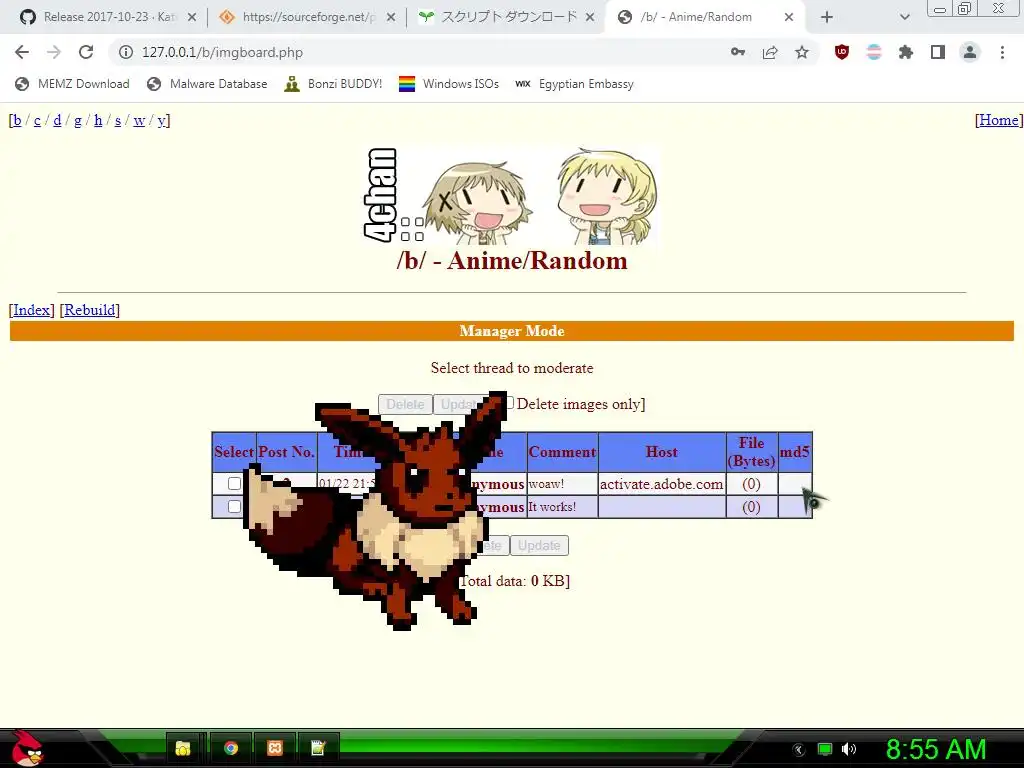Image resolution: width=1024 pixels, height=768 pixels.
Task: Click the 4chan anime banner image
Action: [511, 196]
